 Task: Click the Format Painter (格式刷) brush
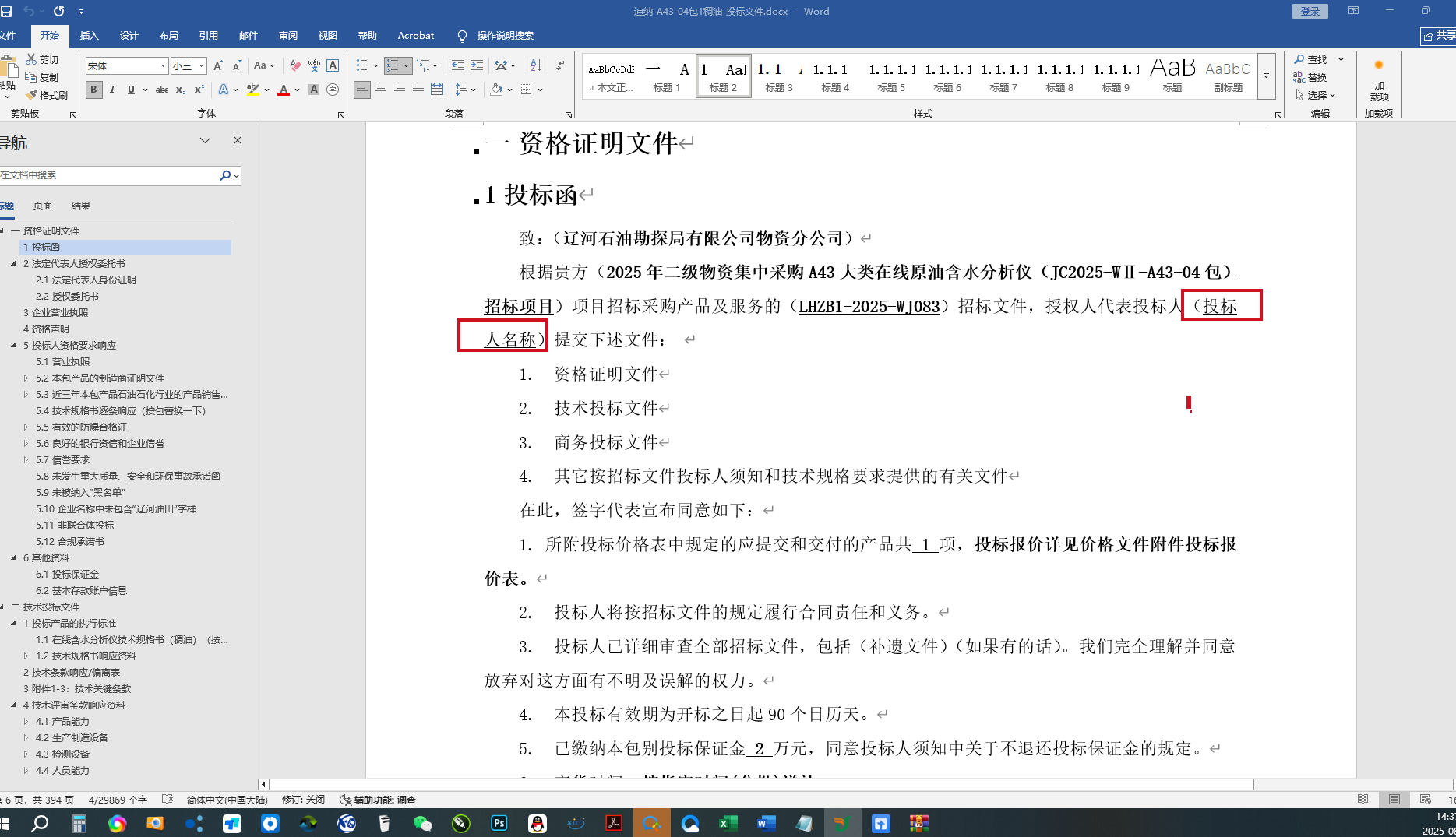pyautogui.click(x=47, y=95)
